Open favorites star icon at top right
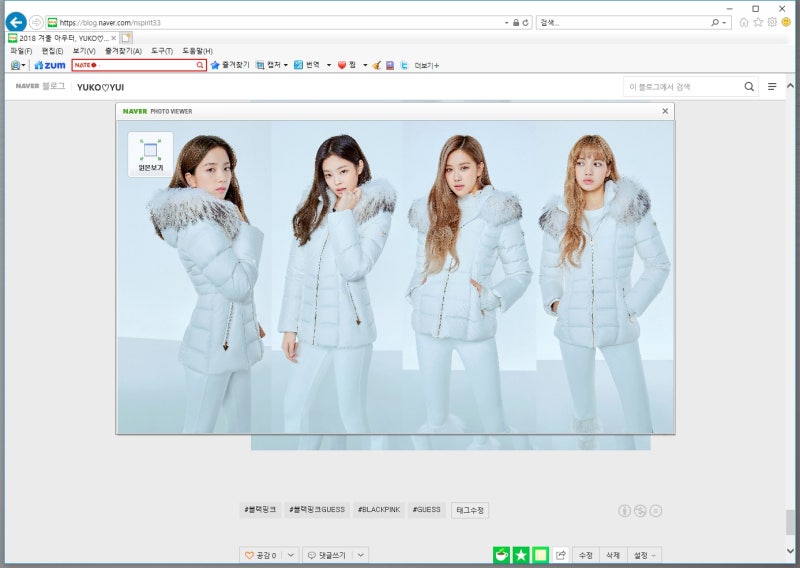This screenshot has width=800, height=568. [x=758, y=22]
